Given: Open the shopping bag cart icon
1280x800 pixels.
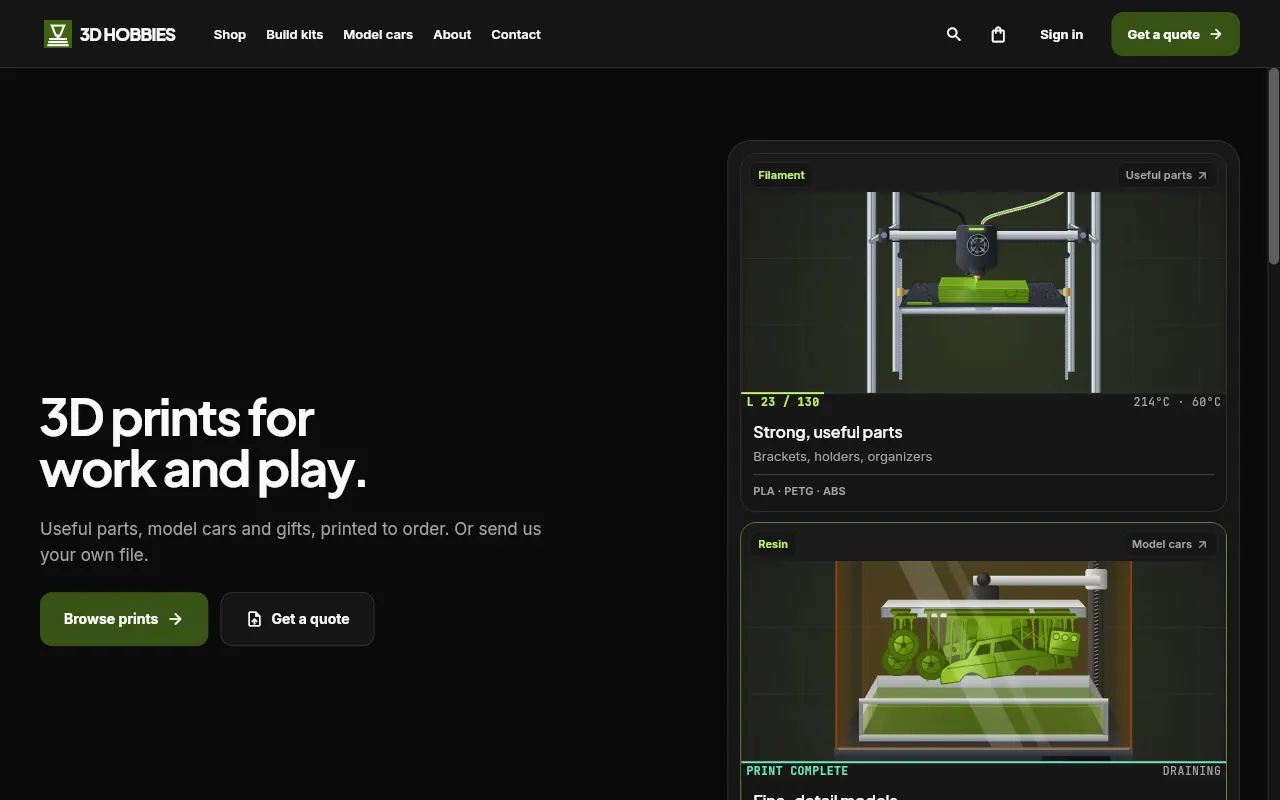Looking at the screenshot, I should pyautogui.click(x=998, y=34).
